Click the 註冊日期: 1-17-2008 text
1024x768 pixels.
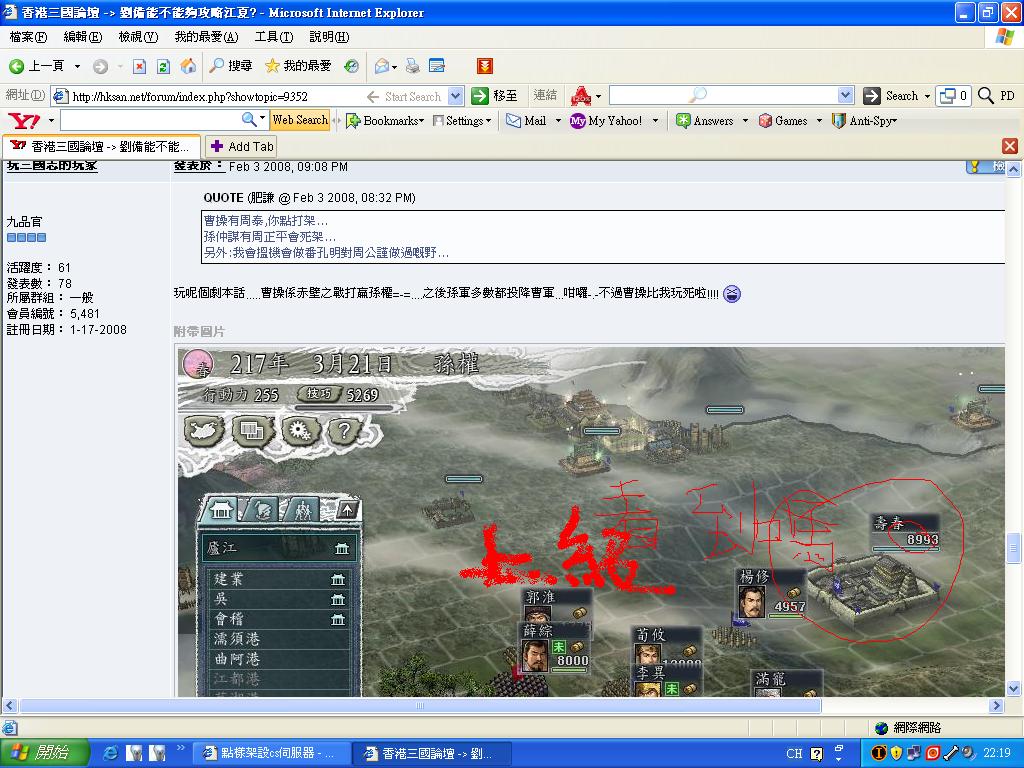tap(67, 330)
